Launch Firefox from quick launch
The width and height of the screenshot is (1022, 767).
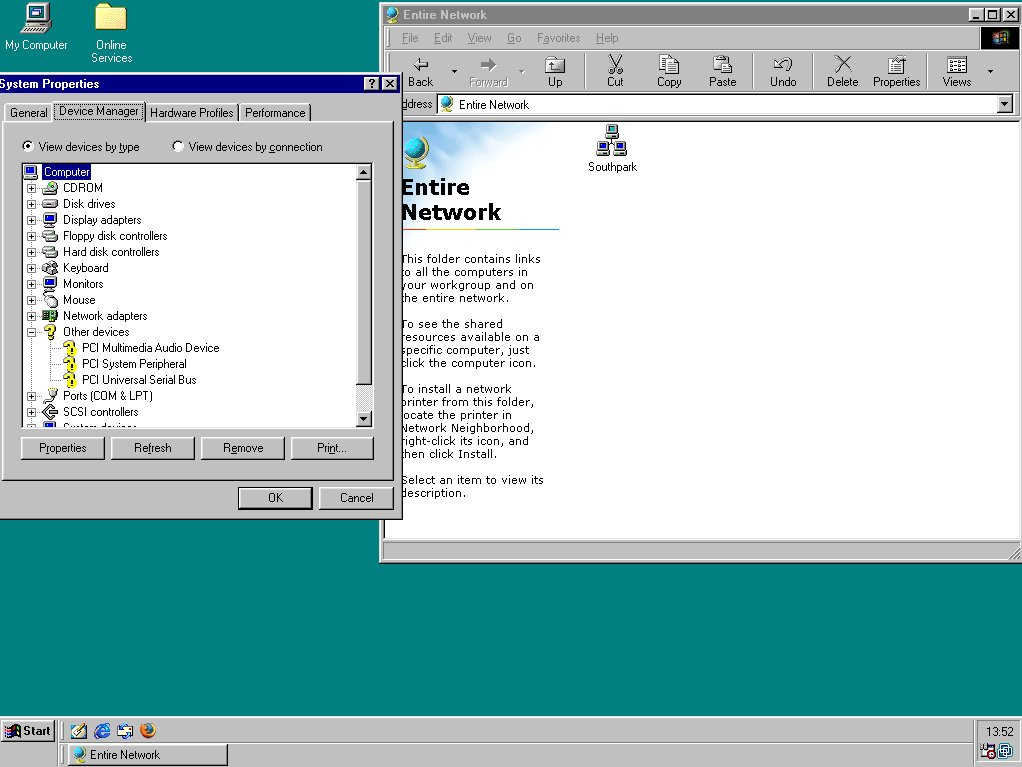point(148,731)
